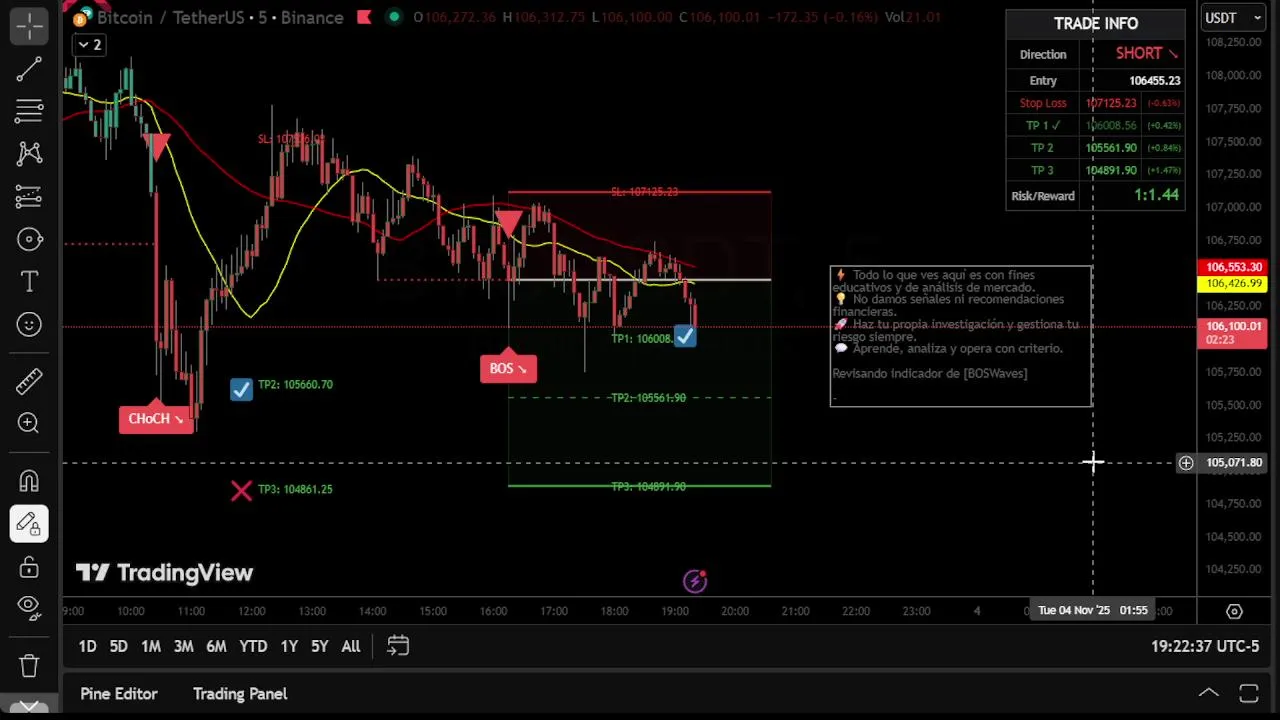
Task: Open the Pine Editor tab
Action: pos(119,693)
